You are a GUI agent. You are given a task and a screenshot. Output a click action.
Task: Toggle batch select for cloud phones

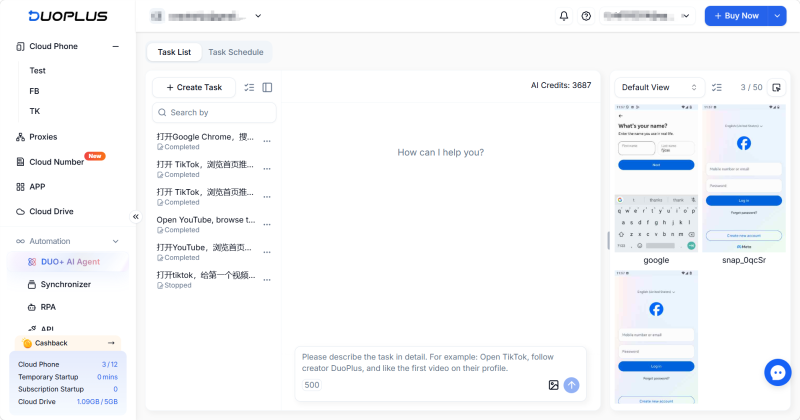(x=717, y=88)
